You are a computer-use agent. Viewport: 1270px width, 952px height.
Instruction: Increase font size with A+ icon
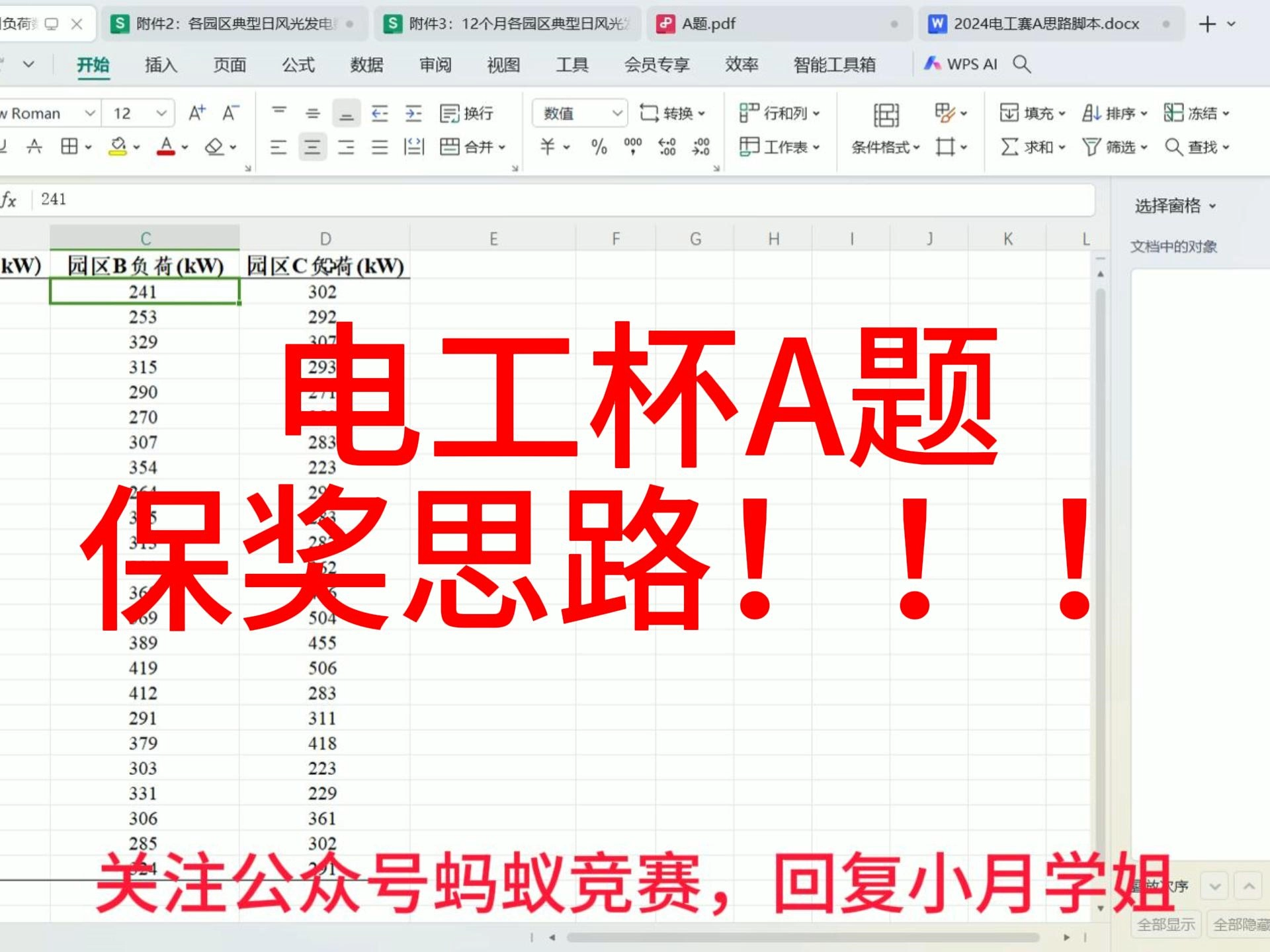click(196, 113)
